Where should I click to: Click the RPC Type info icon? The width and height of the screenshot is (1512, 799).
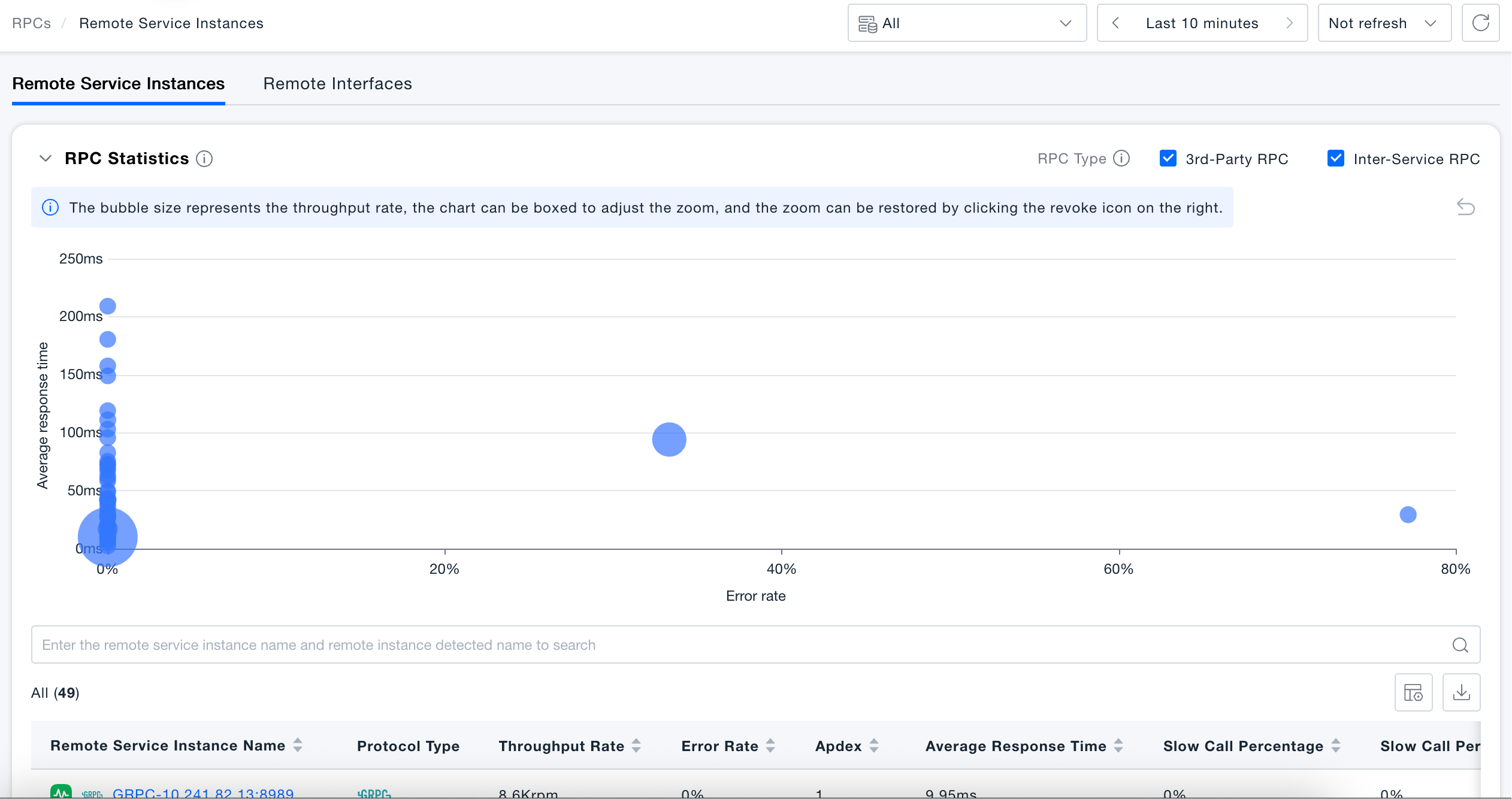[1121, 159]
